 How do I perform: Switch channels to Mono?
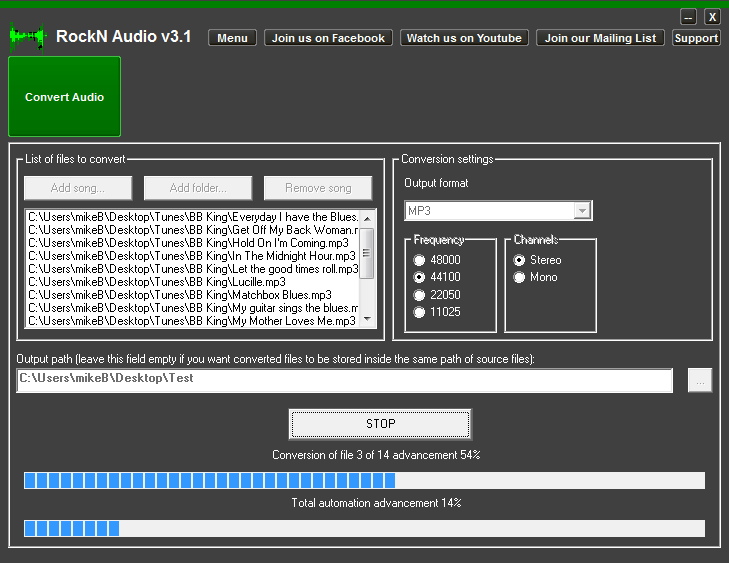tap(520, 277)
